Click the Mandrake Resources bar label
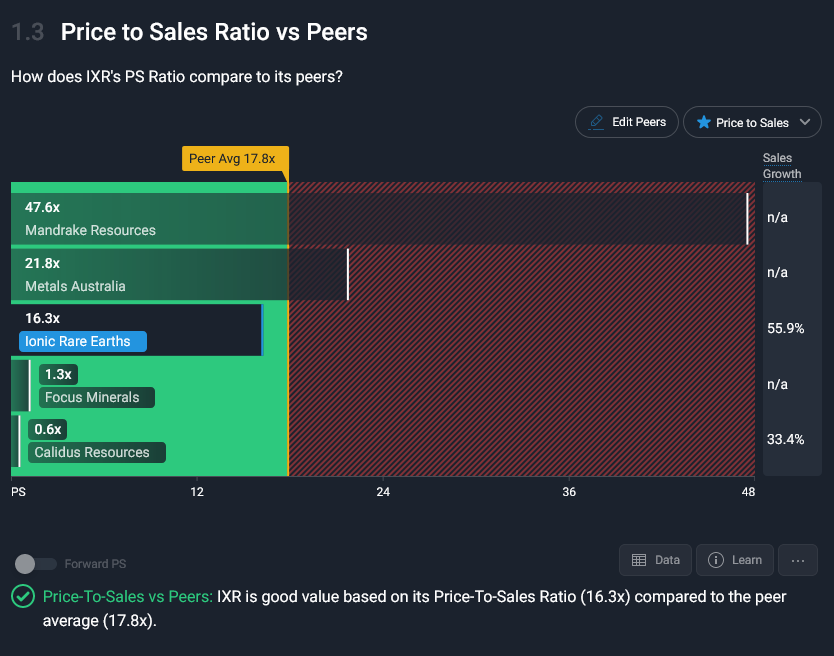The image size is (834, 656). click(x=90, y=230)
